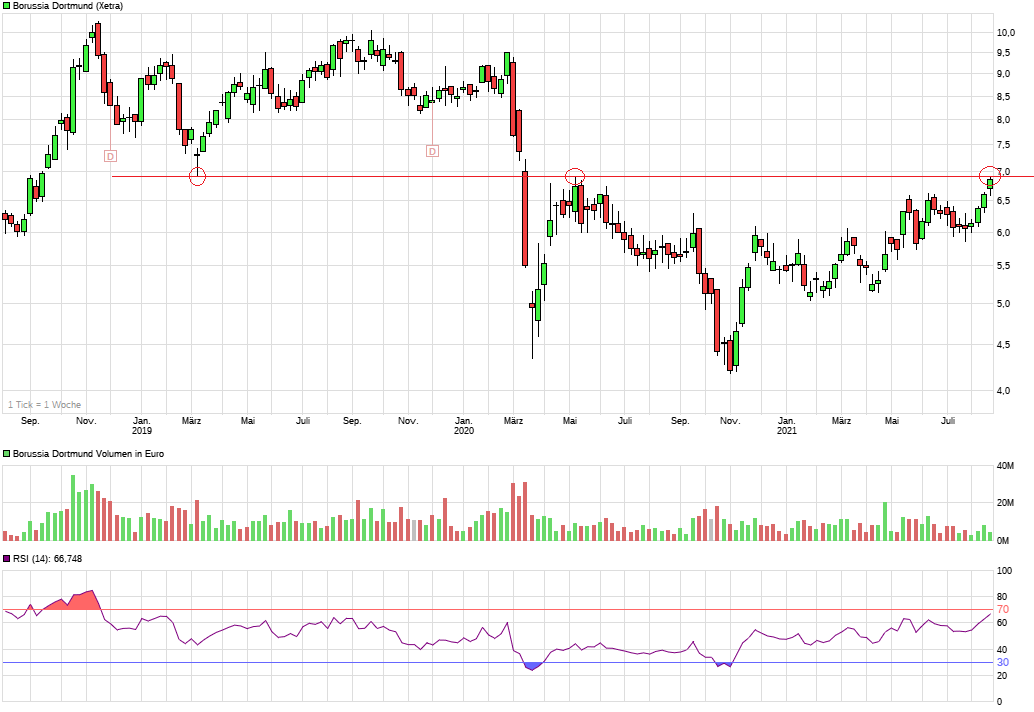Click the '0M' volume axis label
The width and height of the screenshot is (1034, 712).
(x=1003, y=541)
